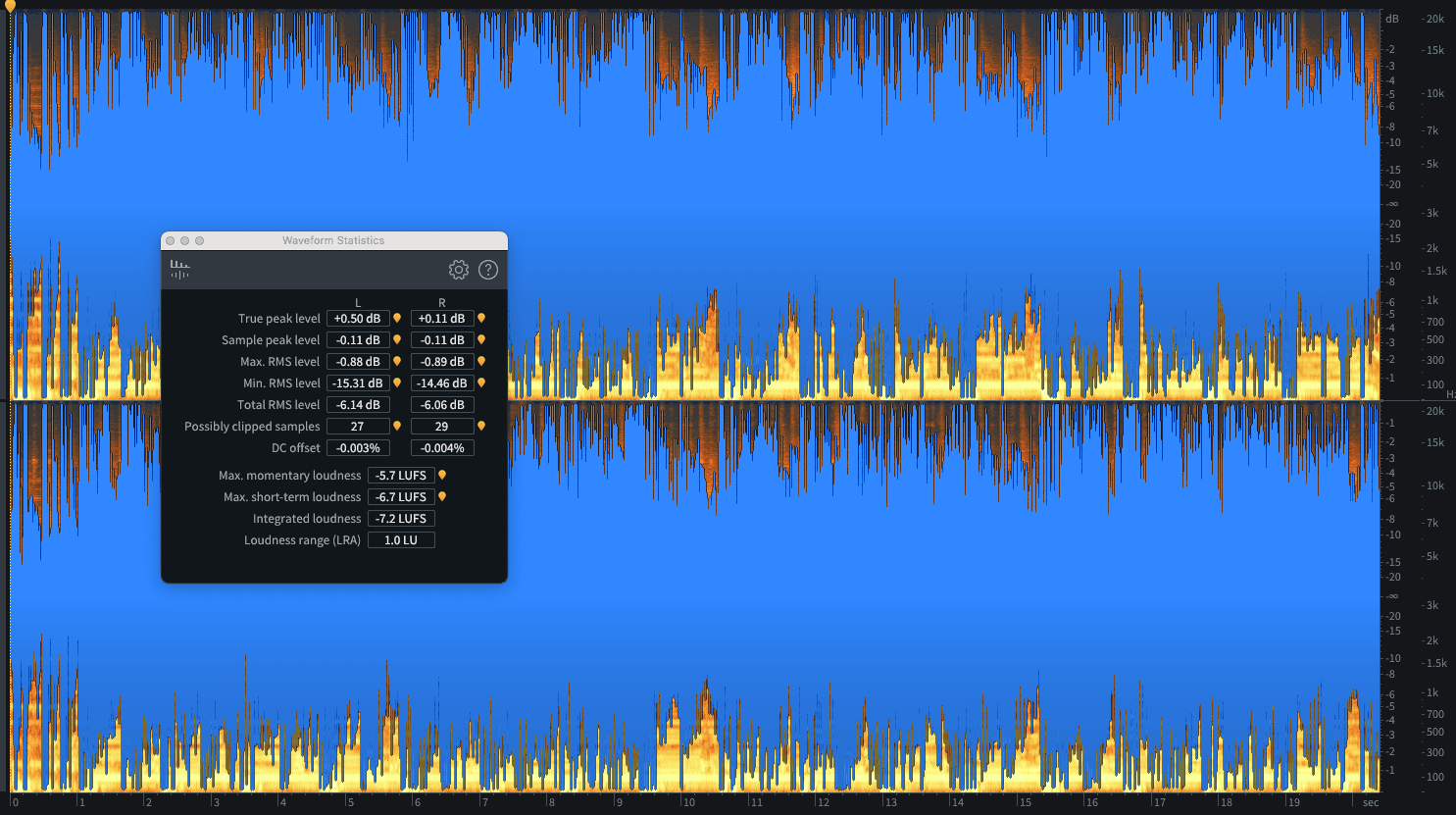Select the -15.31 dB Min. RMS value
The image size is (1456, 815).
pos(358,383)
